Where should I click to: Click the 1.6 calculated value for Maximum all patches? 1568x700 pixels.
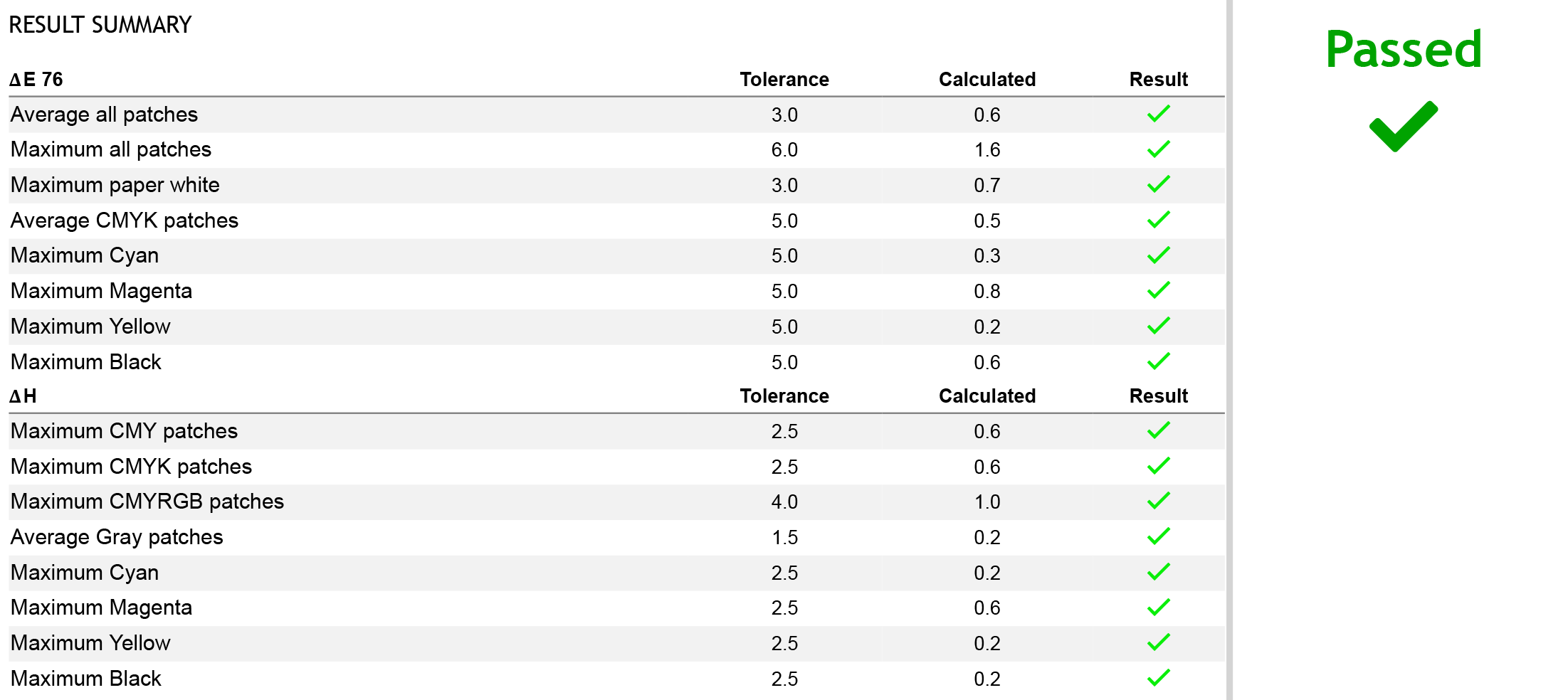tap(987, 150)
